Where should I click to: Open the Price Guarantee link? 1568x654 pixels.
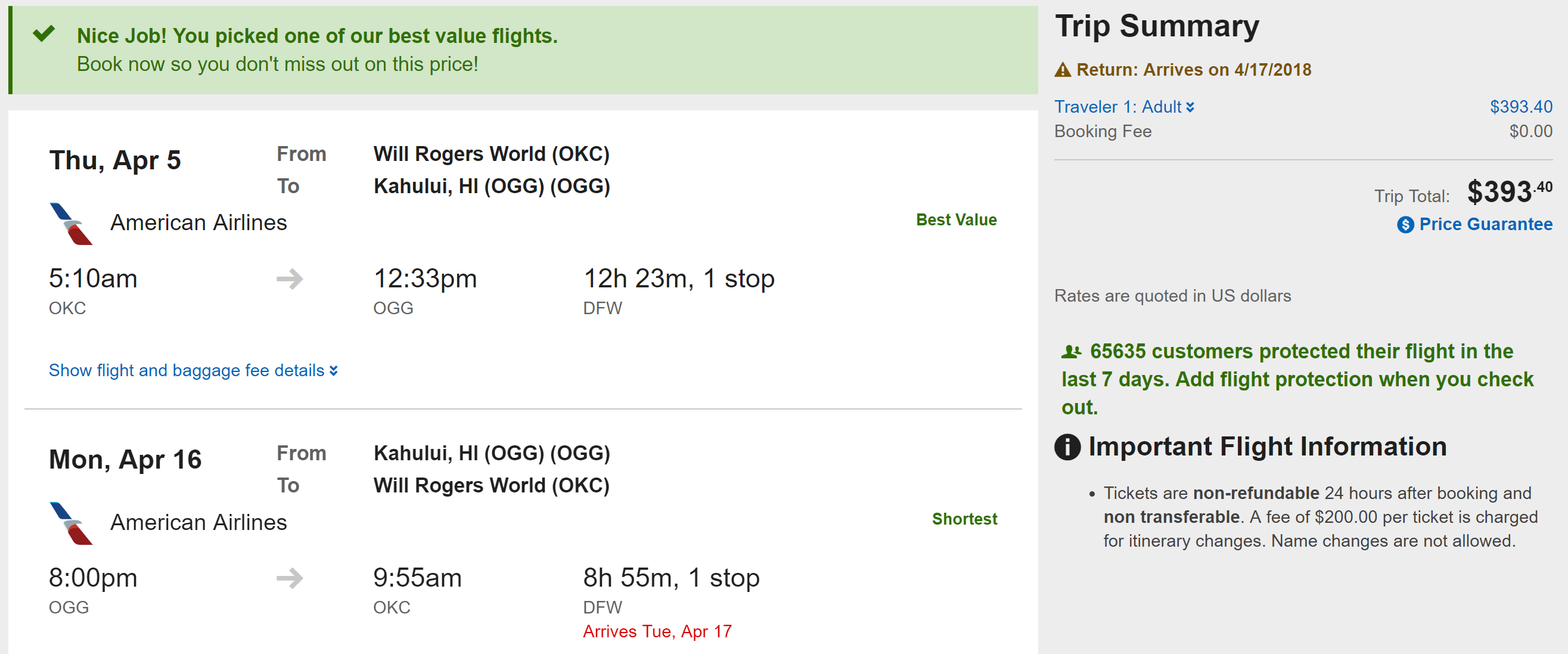point(1485,224)
